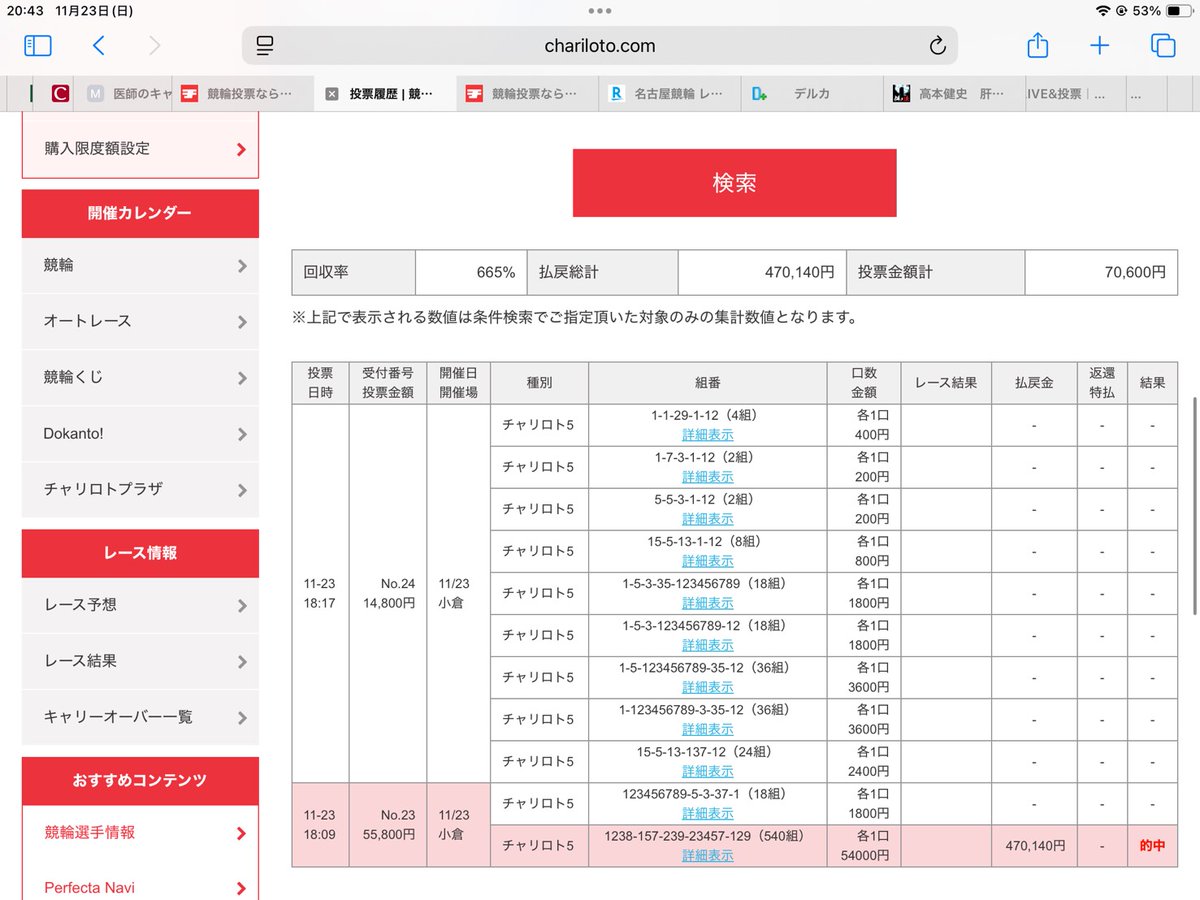Screen dimensions: 1200x900
Task: Open Perfecta Navi sidebar item
Action: click(x=140, y=888)
